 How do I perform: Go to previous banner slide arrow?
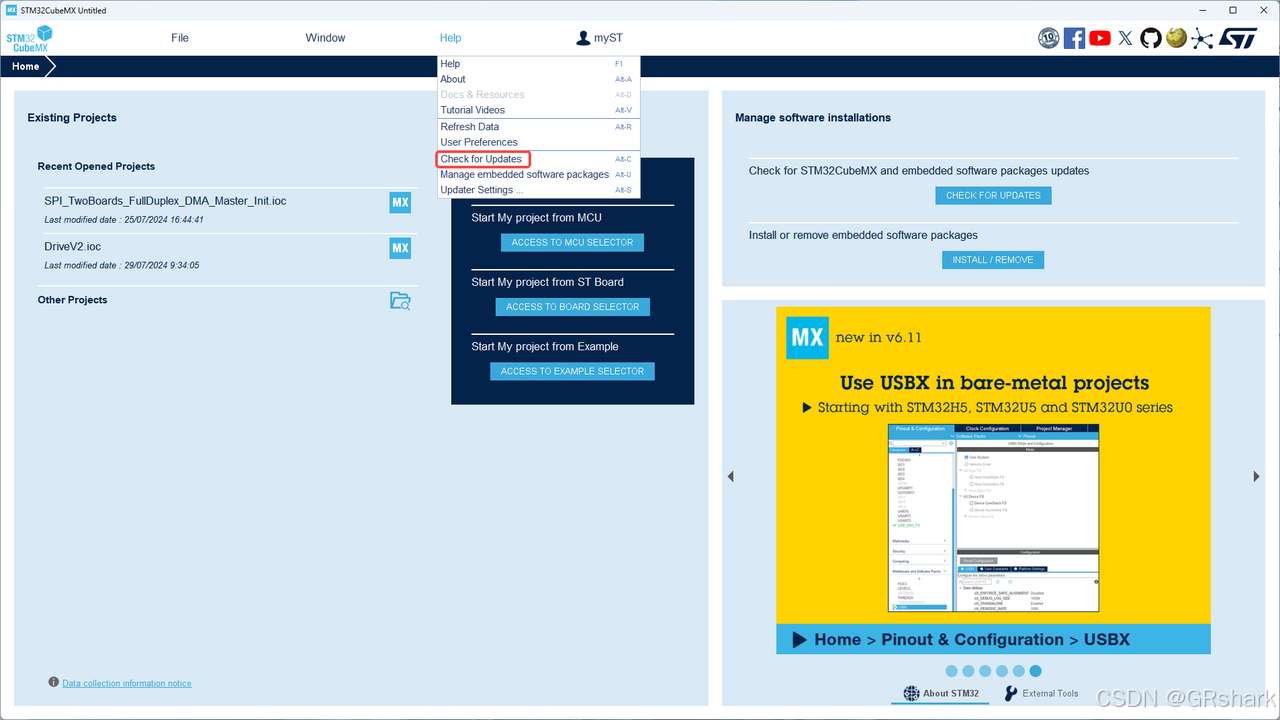[x=730, y=477]
